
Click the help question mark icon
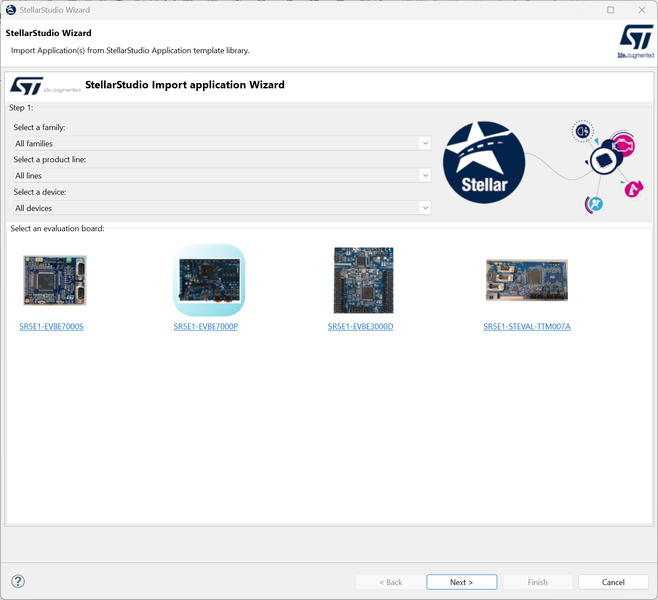click(18, 582)
